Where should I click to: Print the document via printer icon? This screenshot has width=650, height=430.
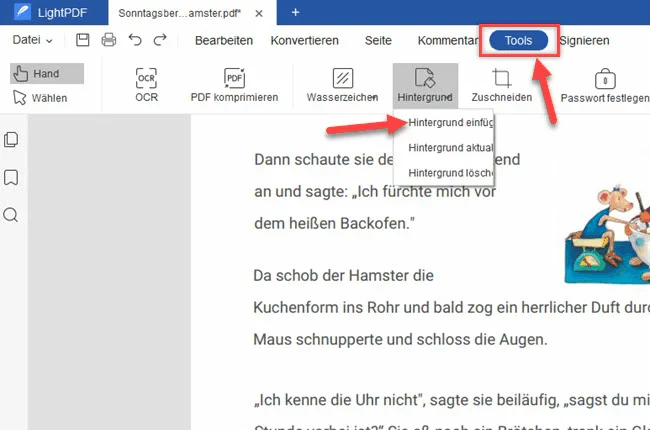[109, 40]
